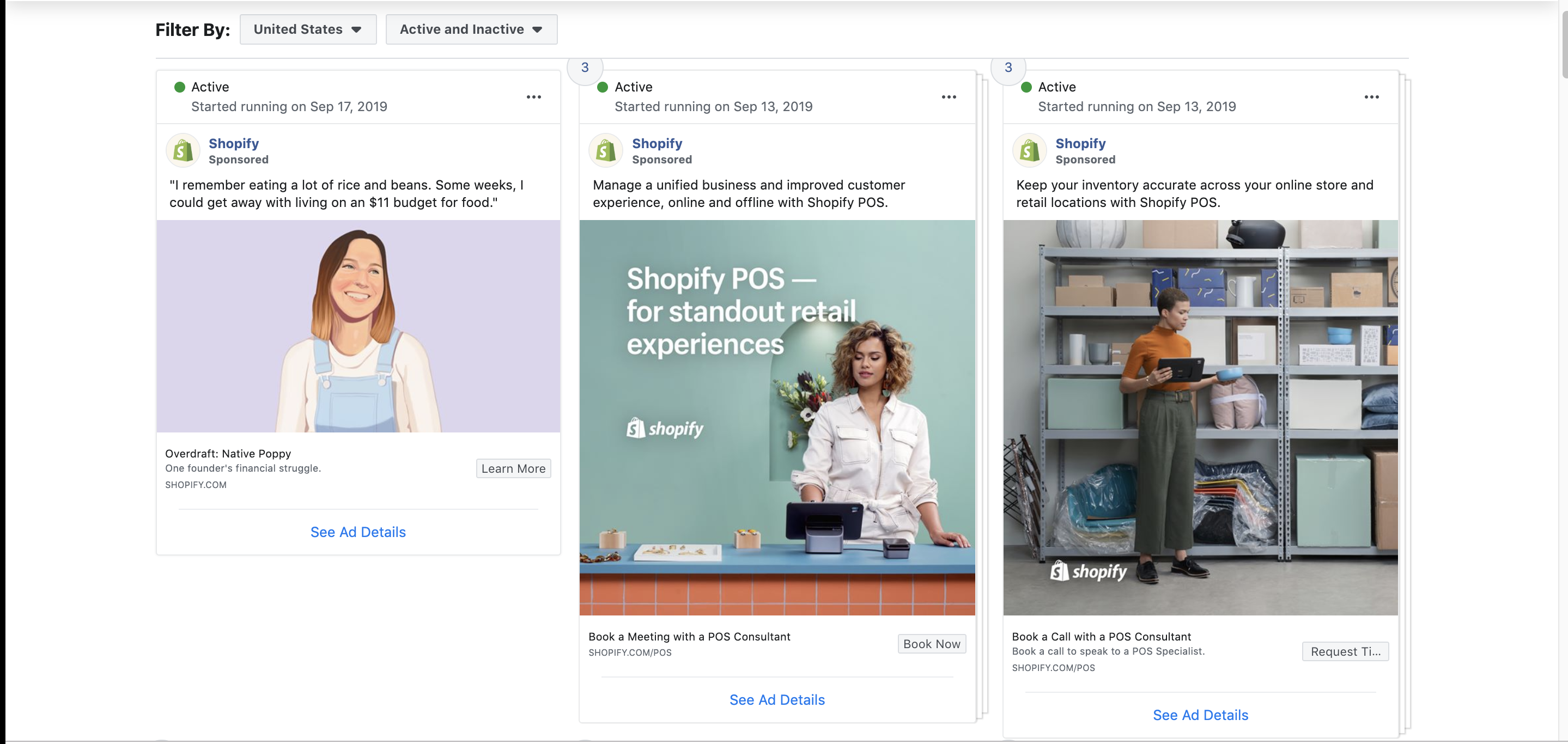
Task: Click SHOPIFY.COM/POS under meeting ad
Action: [x=630, y=652]
